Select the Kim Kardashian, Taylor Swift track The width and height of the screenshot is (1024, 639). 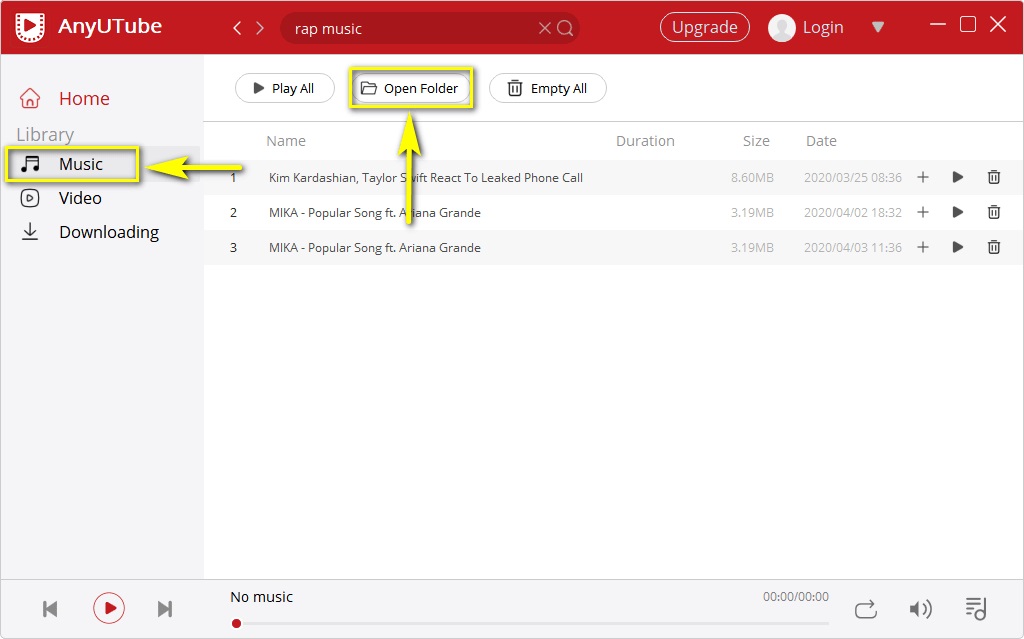click(426, 178)
